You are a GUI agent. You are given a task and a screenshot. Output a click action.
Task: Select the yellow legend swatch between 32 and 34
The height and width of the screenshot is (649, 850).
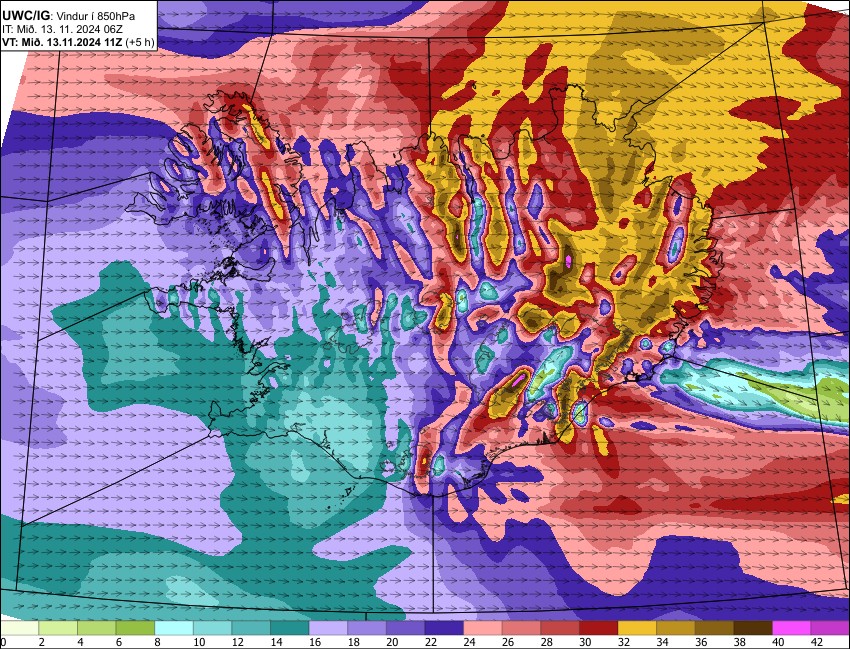(x=637, y=628)
